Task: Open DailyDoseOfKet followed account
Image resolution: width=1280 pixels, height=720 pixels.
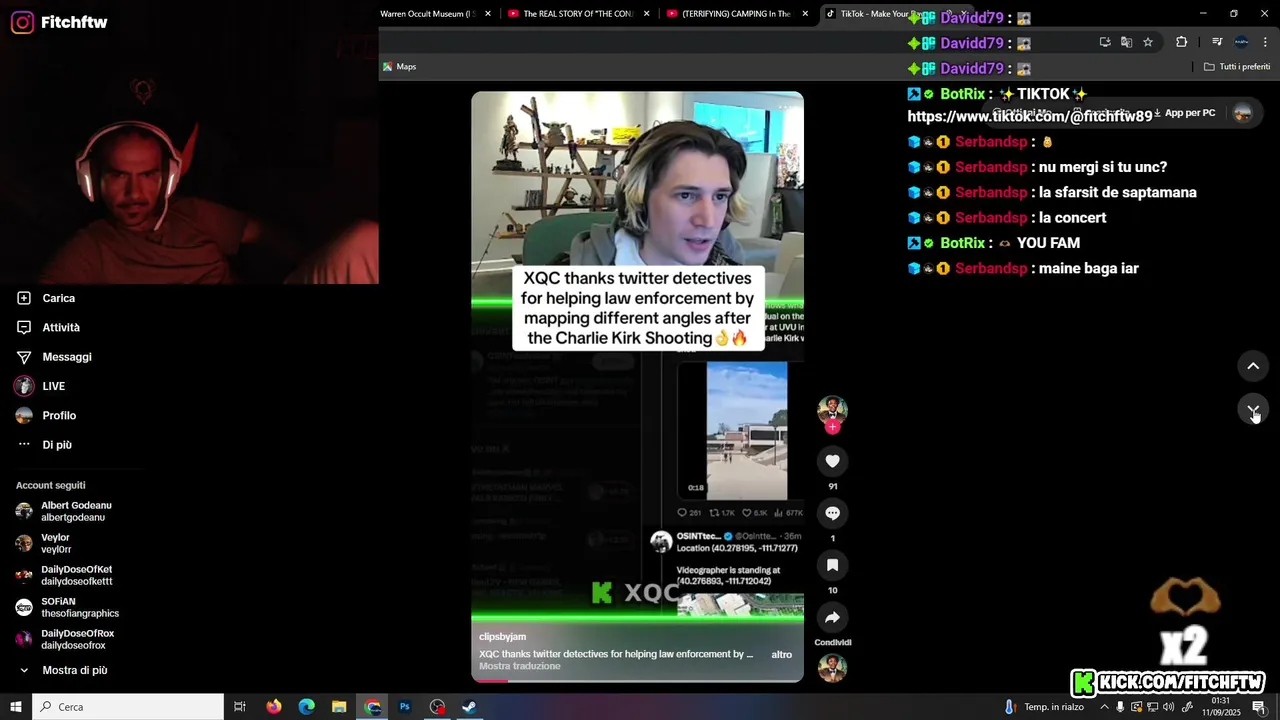Action: pyautogui.click(x=66, y=575)
